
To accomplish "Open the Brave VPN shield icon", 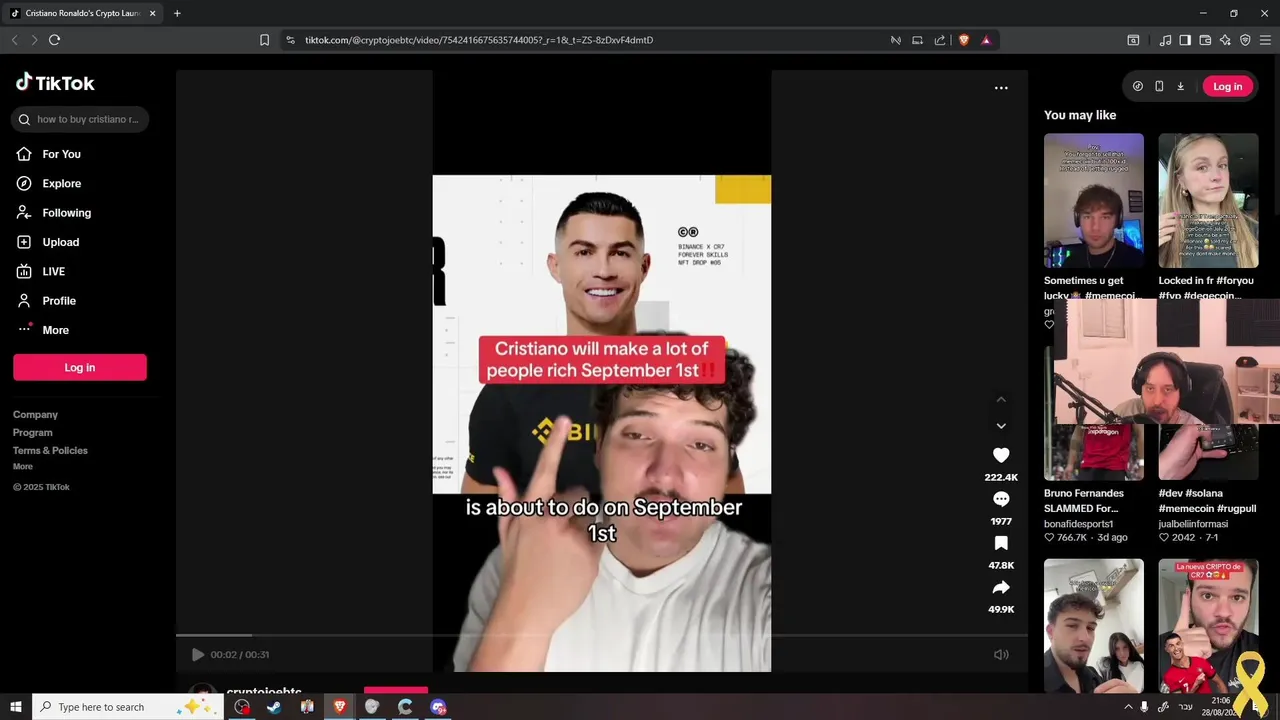I will tap(1245, 40).
